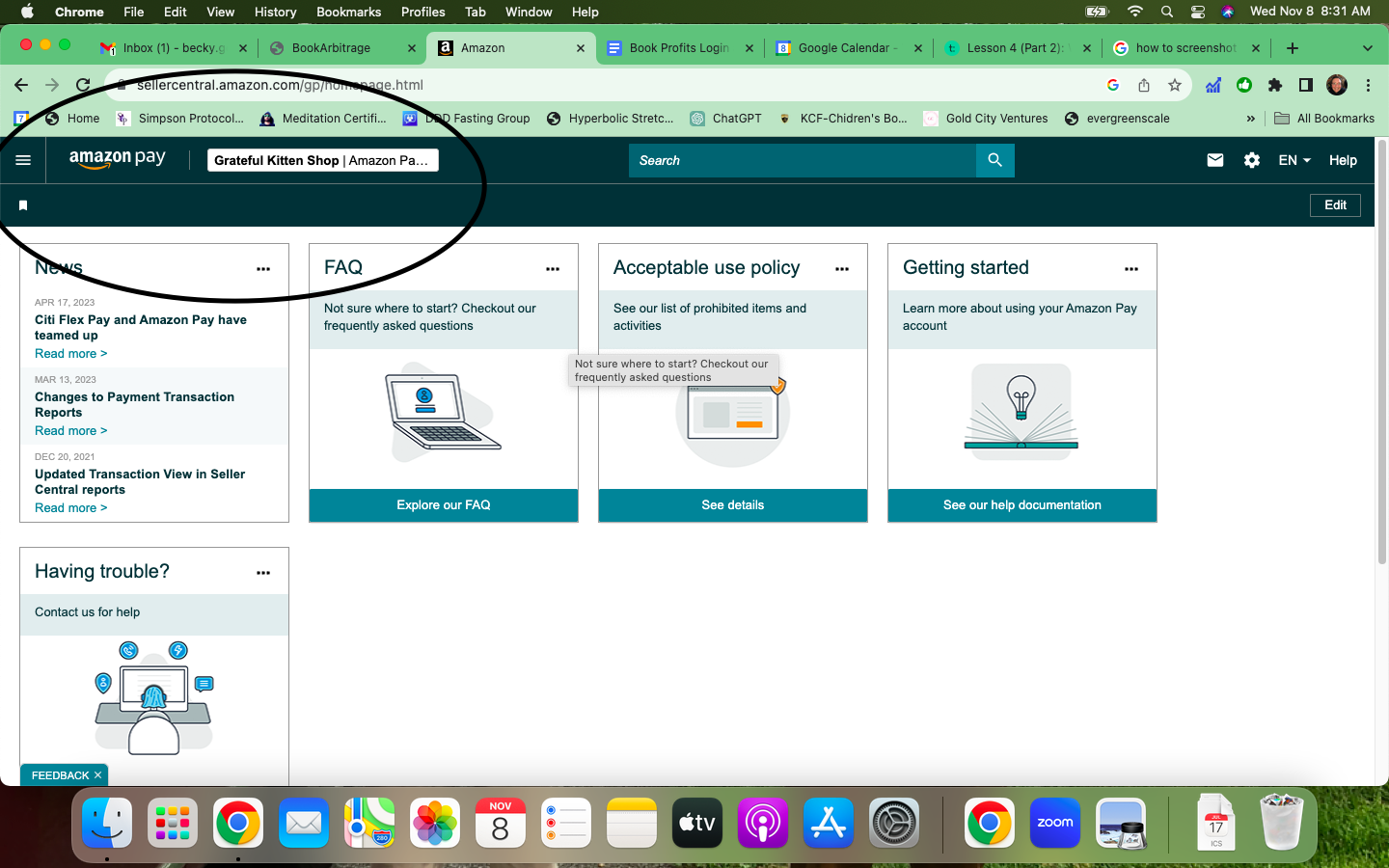Open Getting started card options menu

[x=1131, y=269]
